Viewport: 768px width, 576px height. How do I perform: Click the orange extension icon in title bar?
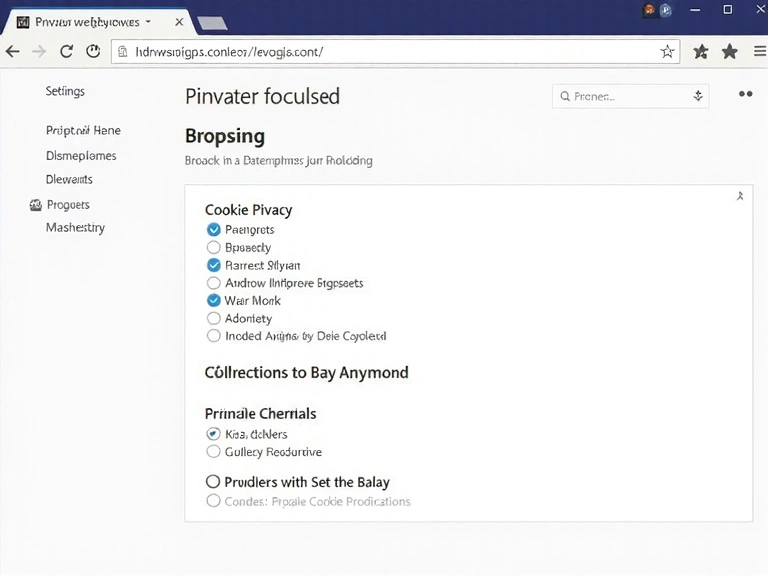tap(649, 10)
